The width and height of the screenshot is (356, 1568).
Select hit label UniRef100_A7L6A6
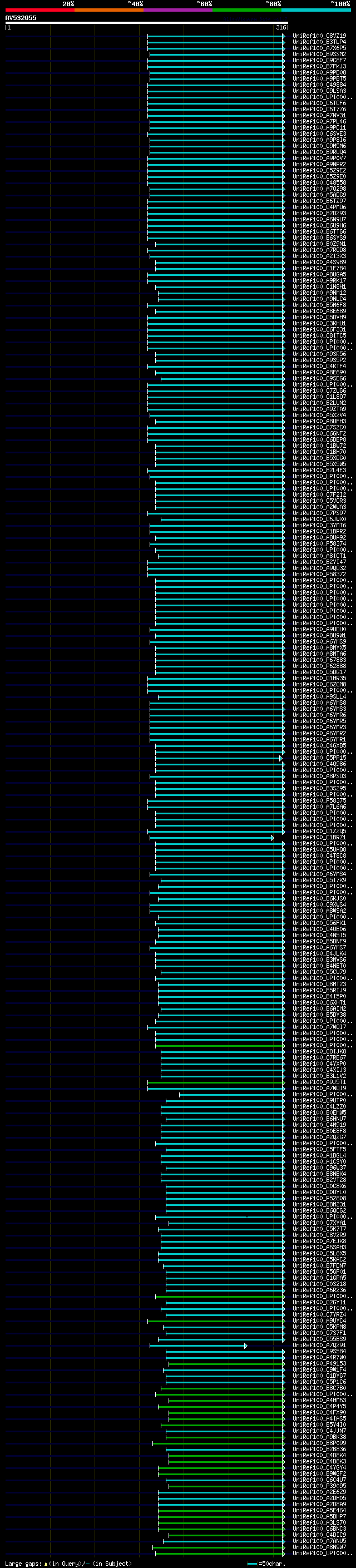pyautogui.click(x=319, y=807)
